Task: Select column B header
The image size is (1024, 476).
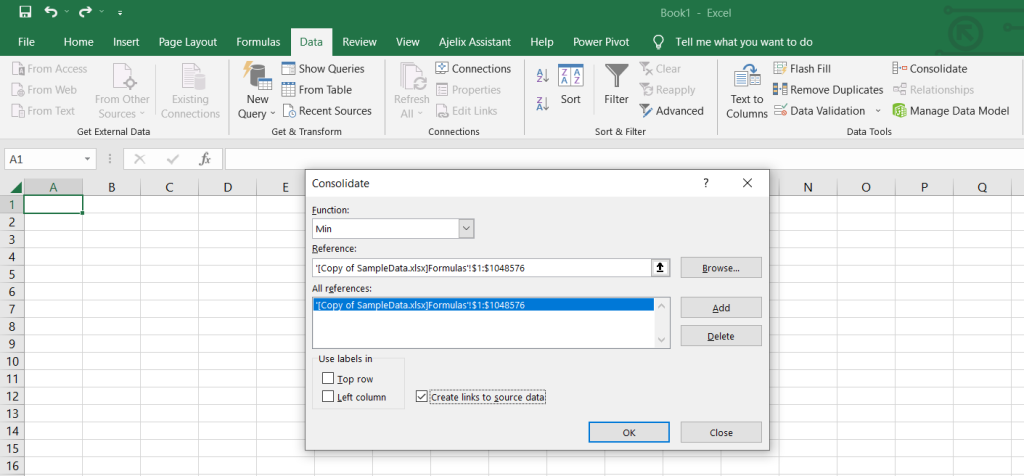Action: (x=112, y=187)
